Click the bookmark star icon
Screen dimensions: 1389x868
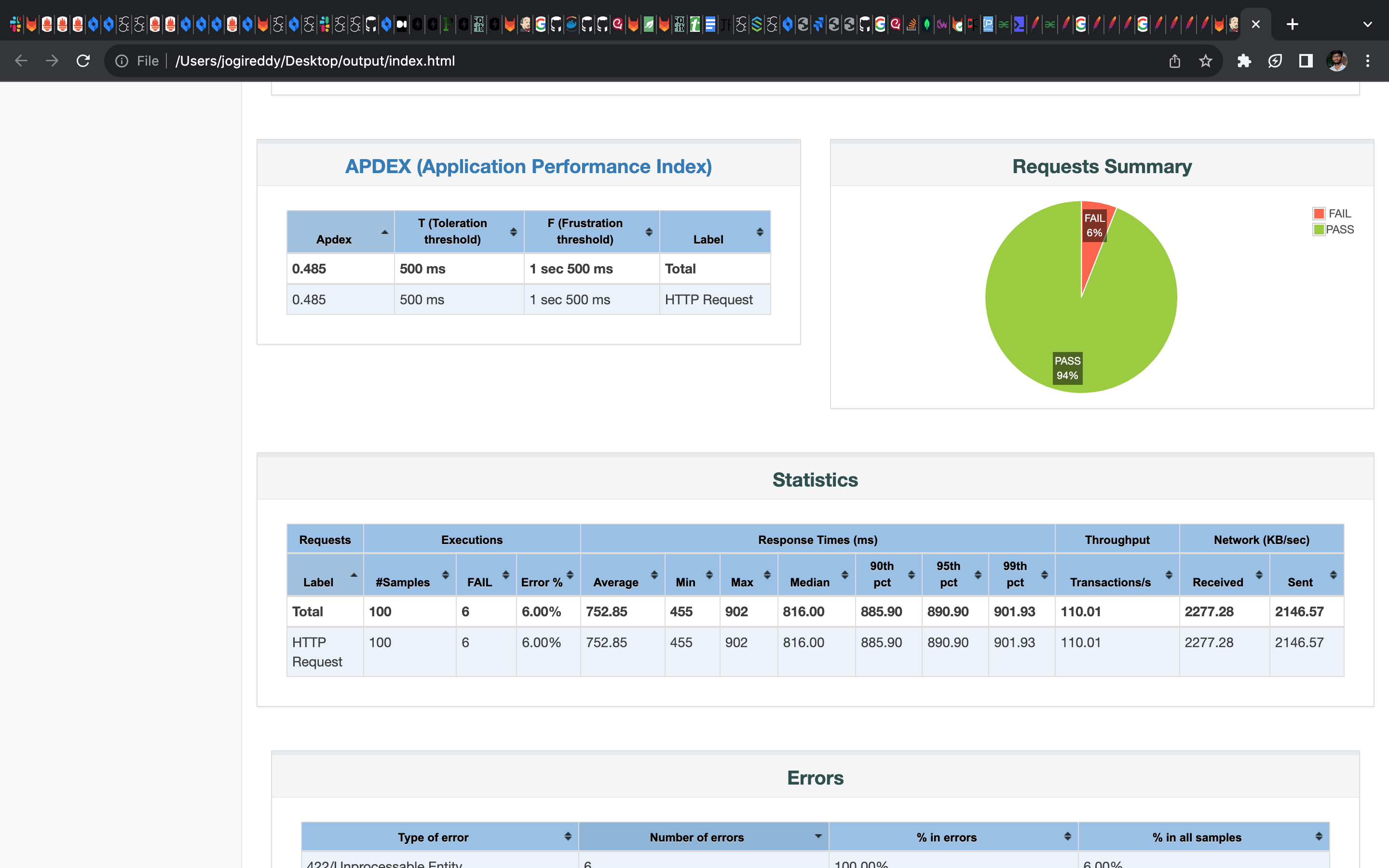[1205, 61]
